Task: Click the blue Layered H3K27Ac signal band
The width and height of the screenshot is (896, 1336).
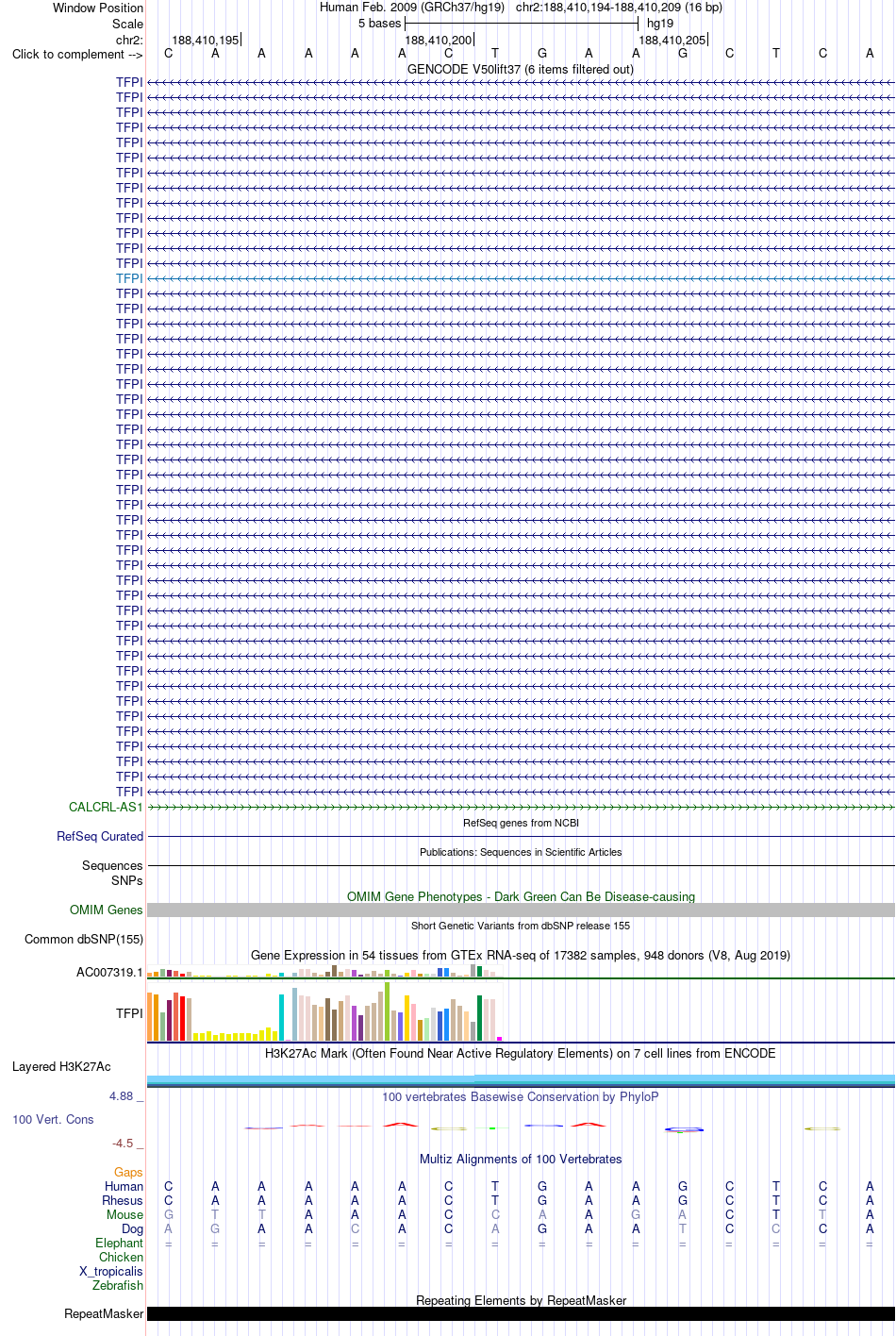Action: pyautogui.click(x=521, y=1080)
